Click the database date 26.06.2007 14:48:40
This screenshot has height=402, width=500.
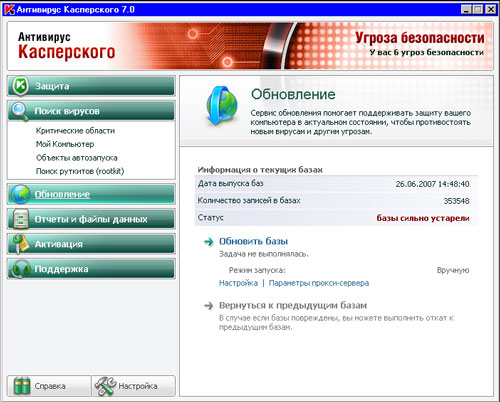coord(432,184)
